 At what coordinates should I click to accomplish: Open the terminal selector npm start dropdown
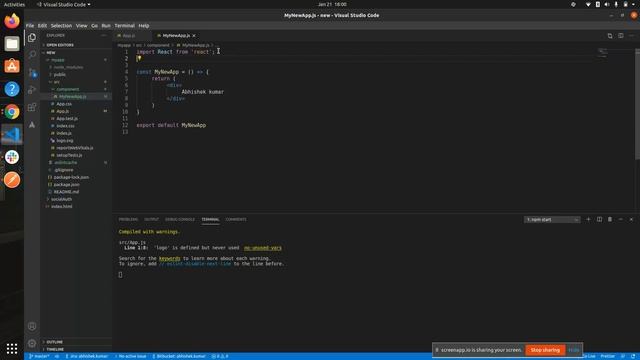point(552,220)
